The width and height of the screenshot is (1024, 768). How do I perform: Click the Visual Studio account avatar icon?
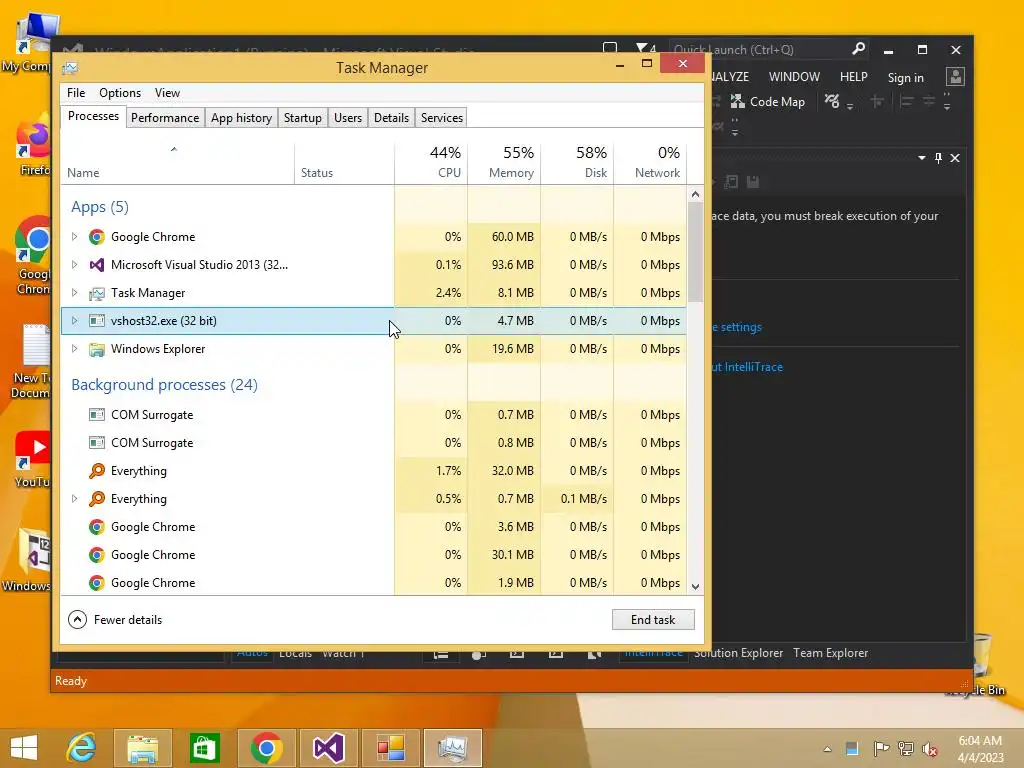click(x=955, y=77)
